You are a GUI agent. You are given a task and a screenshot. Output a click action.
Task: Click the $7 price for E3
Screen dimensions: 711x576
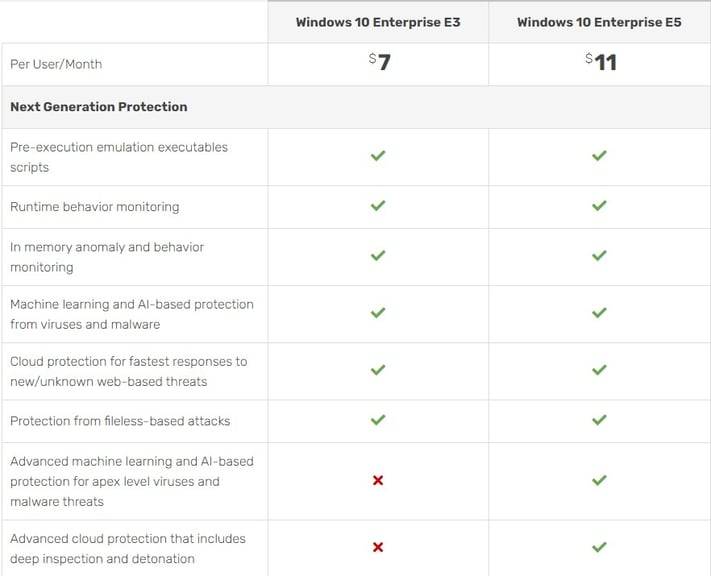pyautogui.click(x=379, y=63)
